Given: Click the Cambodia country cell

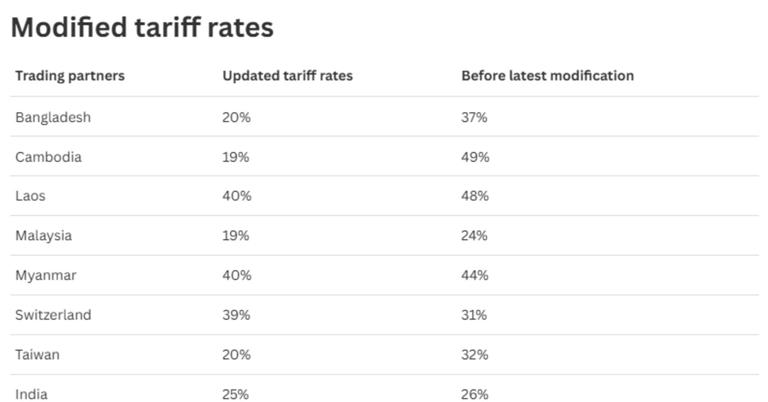Looking at the screenshot, I should click(48, 157).
